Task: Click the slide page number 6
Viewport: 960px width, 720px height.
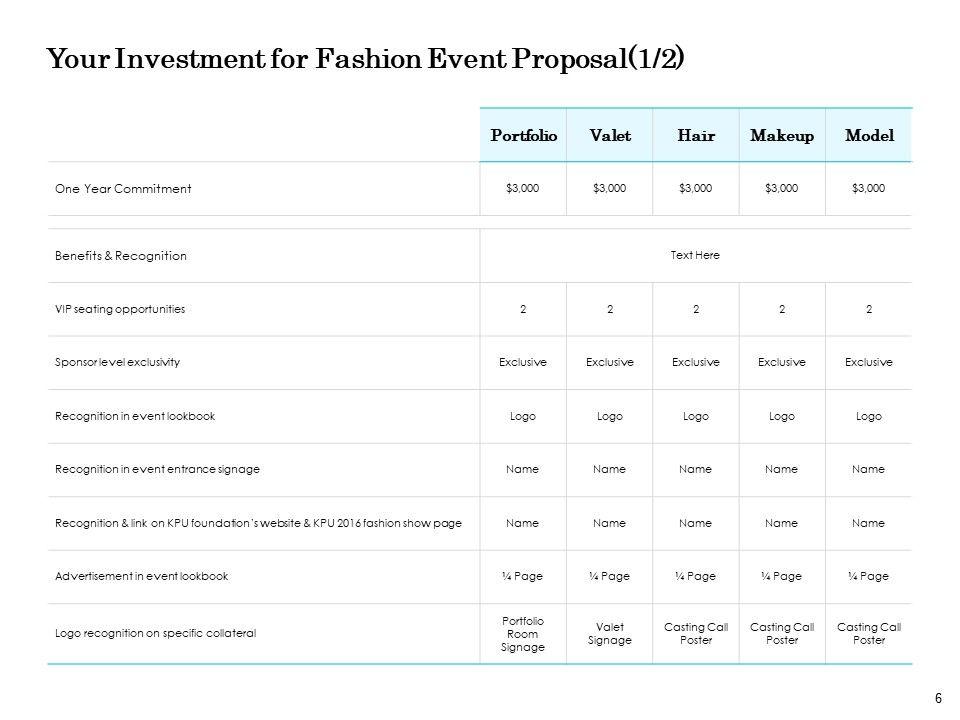Action: tap(938, 698)
